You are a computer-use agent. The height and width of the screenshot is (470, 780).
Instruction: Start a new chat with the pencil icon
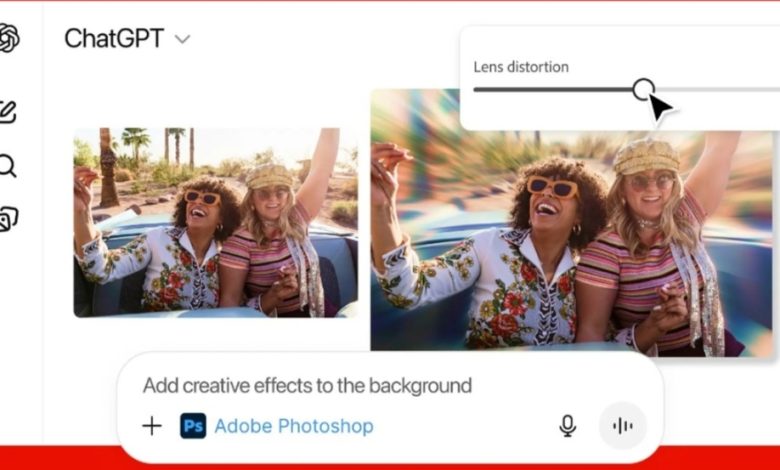tap(8, 111)
